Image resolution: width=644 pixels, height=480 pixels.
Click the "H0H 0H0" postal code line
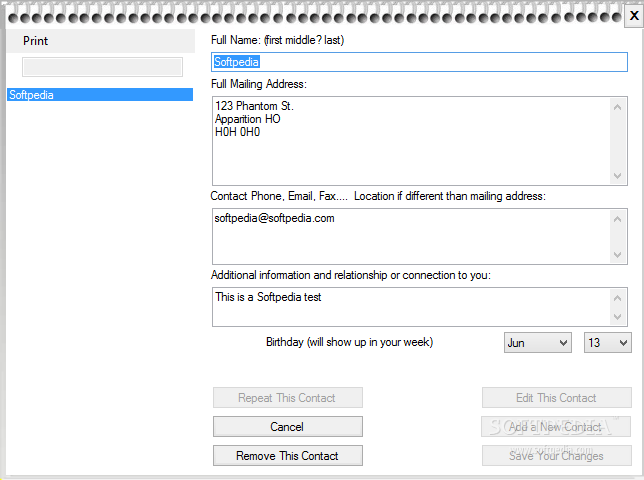pos(237,132)
